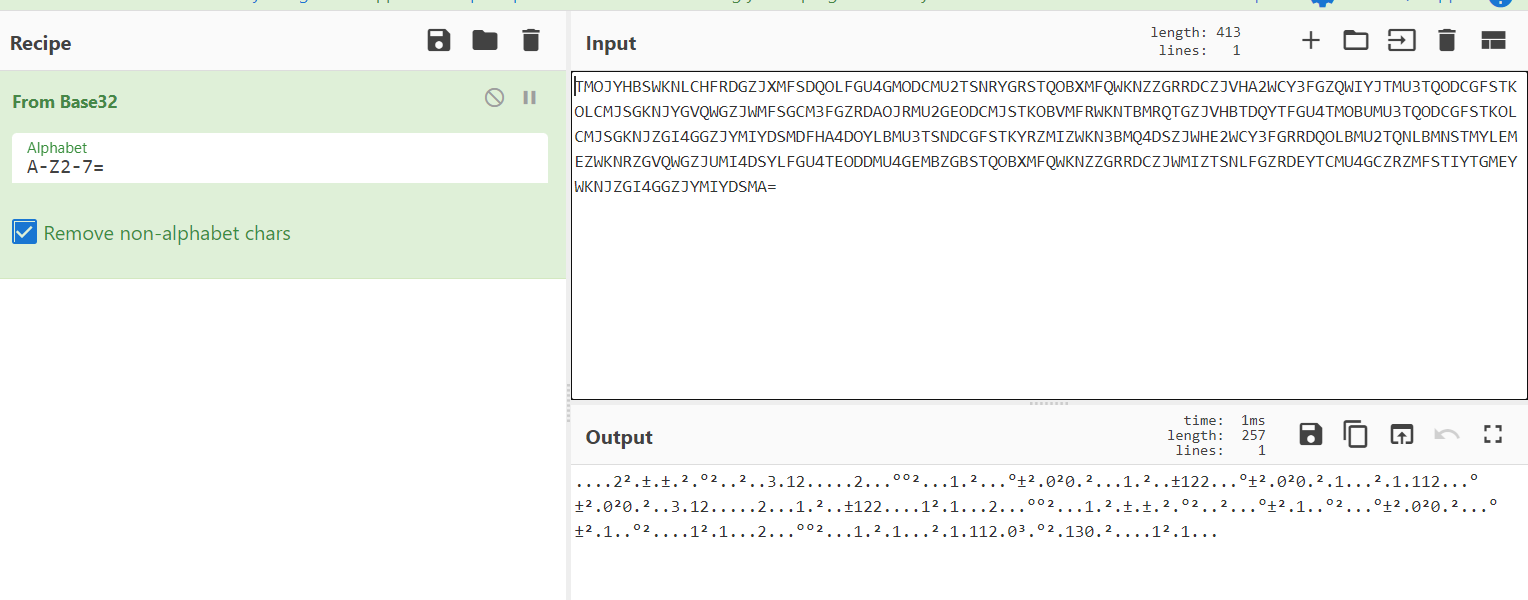Screen dimensions: 1528x600
Task: Click the Input panel heading
Action: pyautogui.click(x=611, y=43)
